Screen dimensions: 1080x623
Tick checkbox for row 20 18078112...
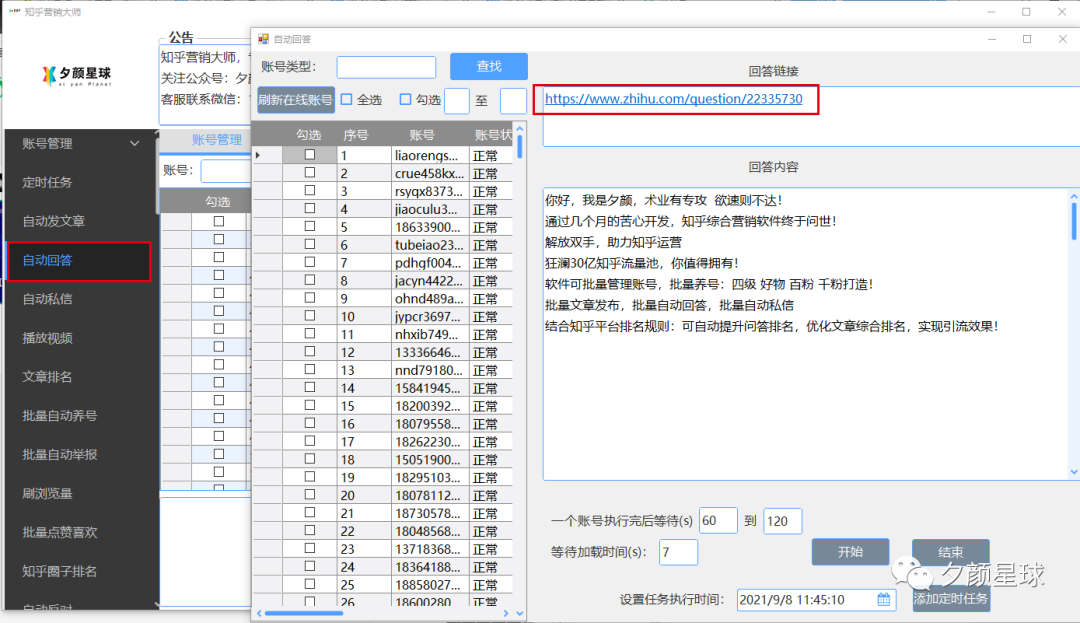coord(310,495)
